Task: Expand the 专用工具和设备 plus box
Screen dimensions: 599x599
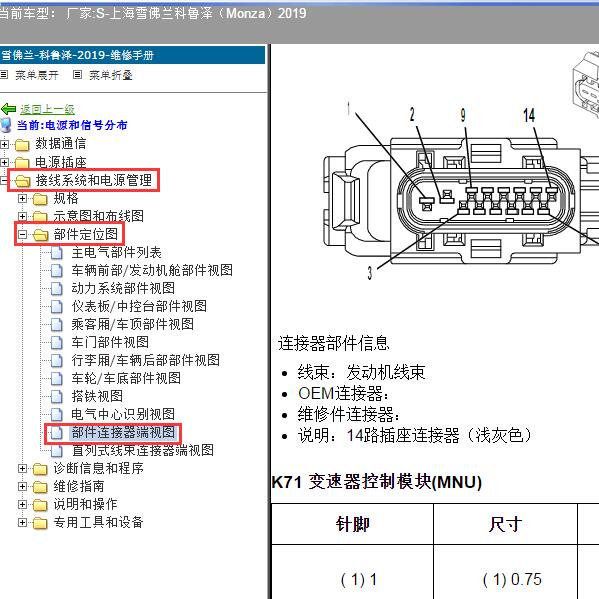Action: pyautogui.click(x=23, y=522)
